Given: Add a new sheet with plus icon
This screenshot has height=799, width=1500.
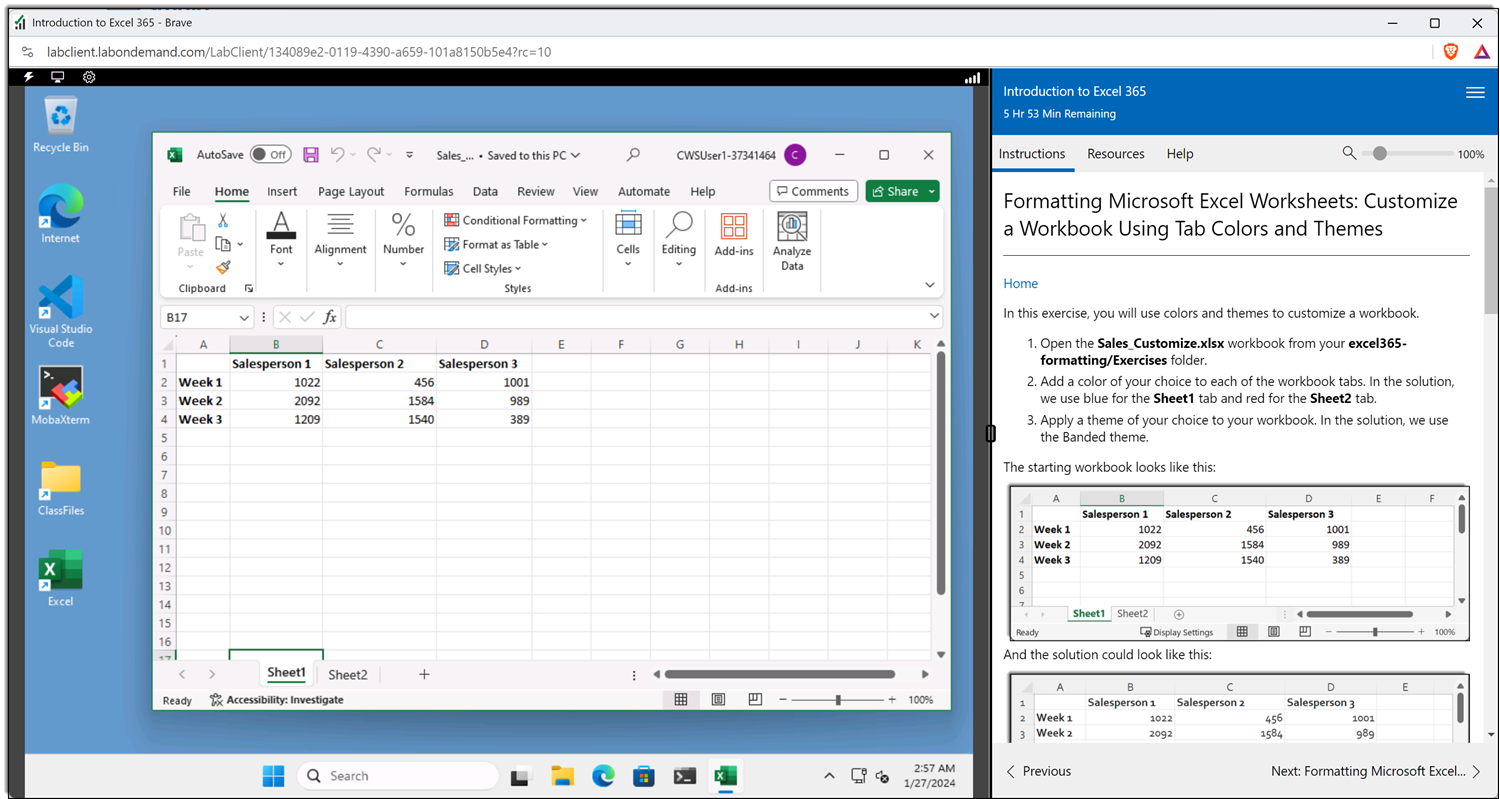Looking at the screenshot, I should click(424, 674).
